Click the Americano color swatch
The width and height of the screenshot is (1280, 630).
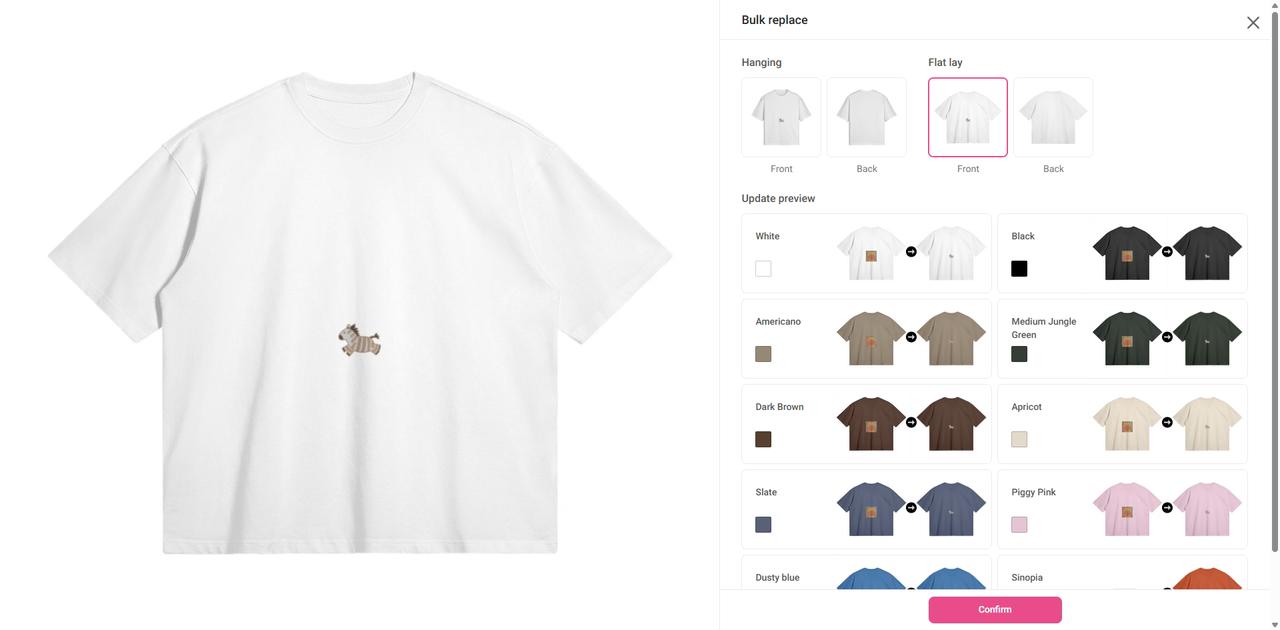[763, 354]
